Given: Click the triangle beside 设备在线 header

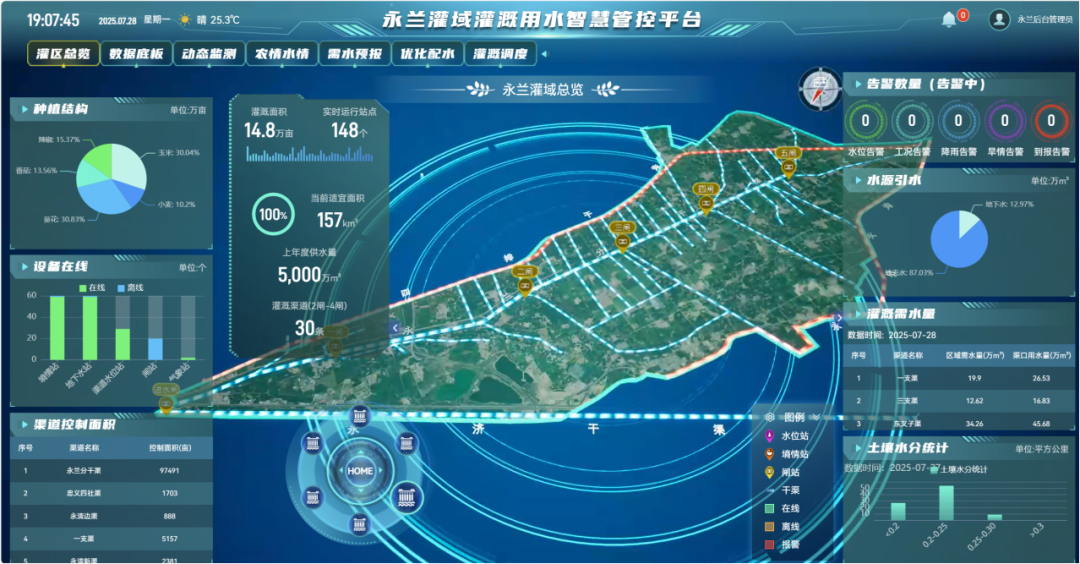Looking at the screenshot, I should pyautogui.click(x=25, y=267).
